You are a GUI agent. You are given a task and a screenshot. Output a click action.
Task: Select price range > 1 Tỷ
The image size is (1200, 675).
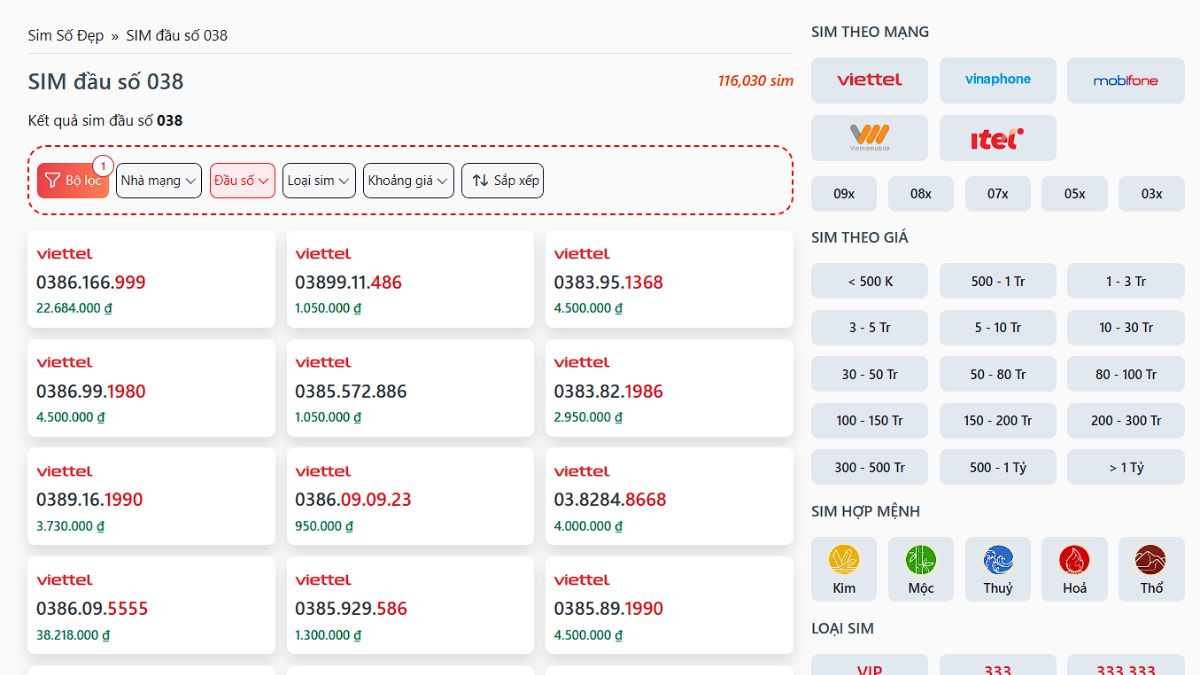(1125, 467)
